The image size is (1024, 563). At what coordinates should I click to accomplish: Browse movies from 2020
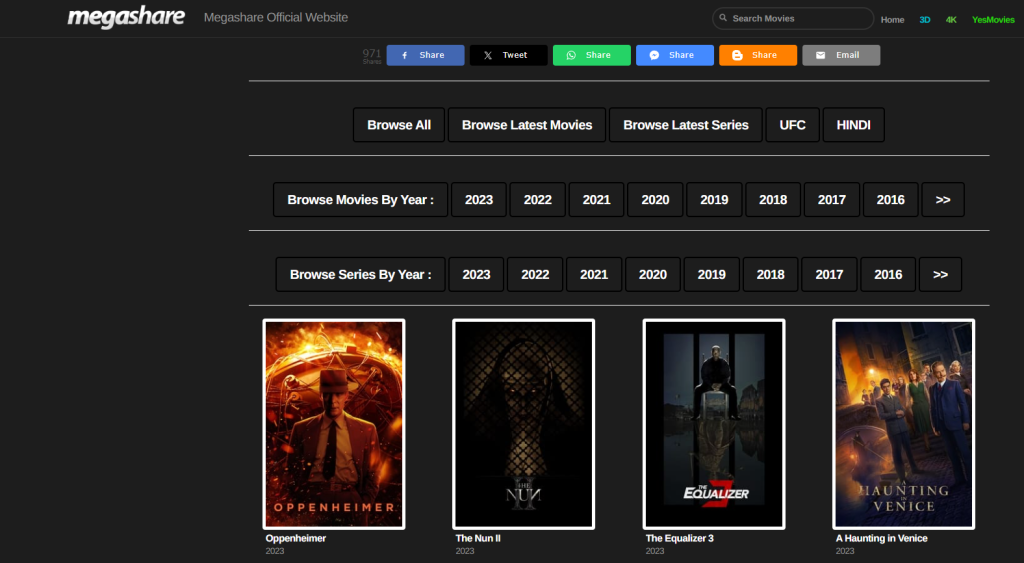(x=655, y=200)
